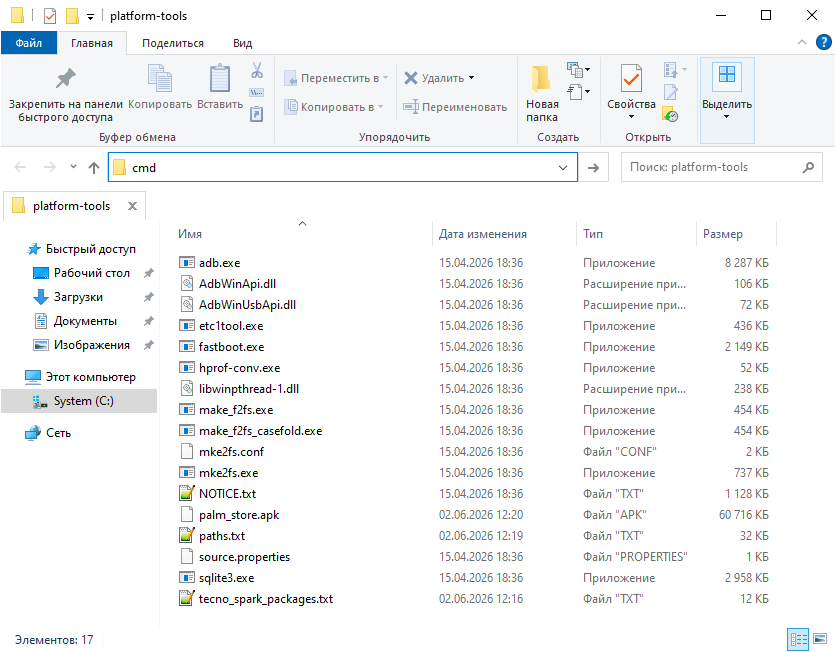Sort by the Размер column header
This screenshot has width=836, height=652.
[722, 234]
